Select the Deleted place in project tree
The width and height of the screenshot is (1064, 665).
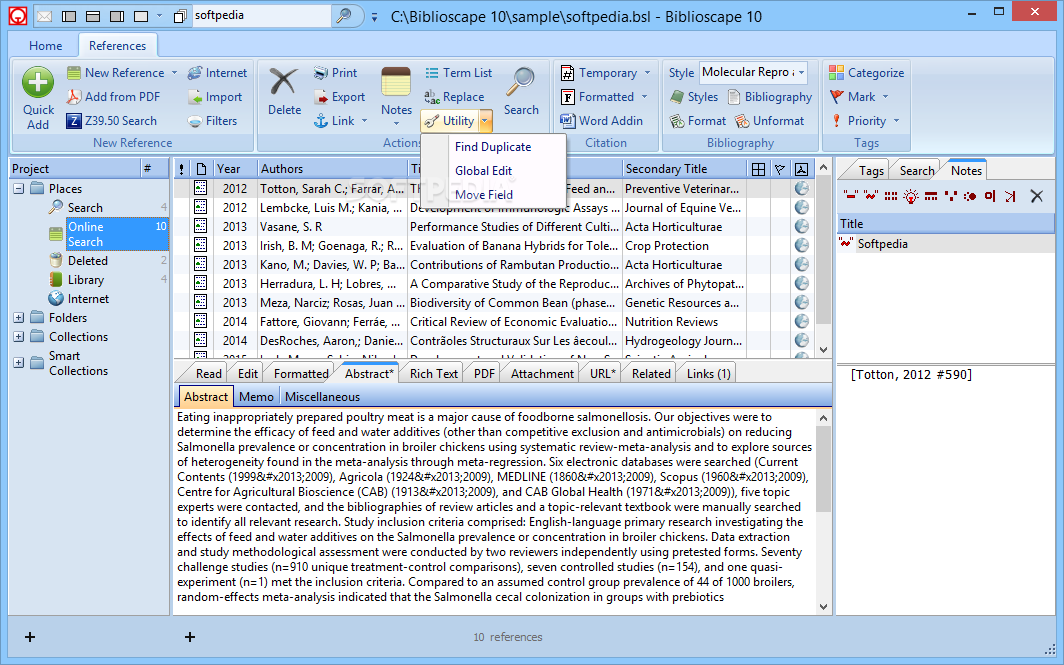coord(88,261)
